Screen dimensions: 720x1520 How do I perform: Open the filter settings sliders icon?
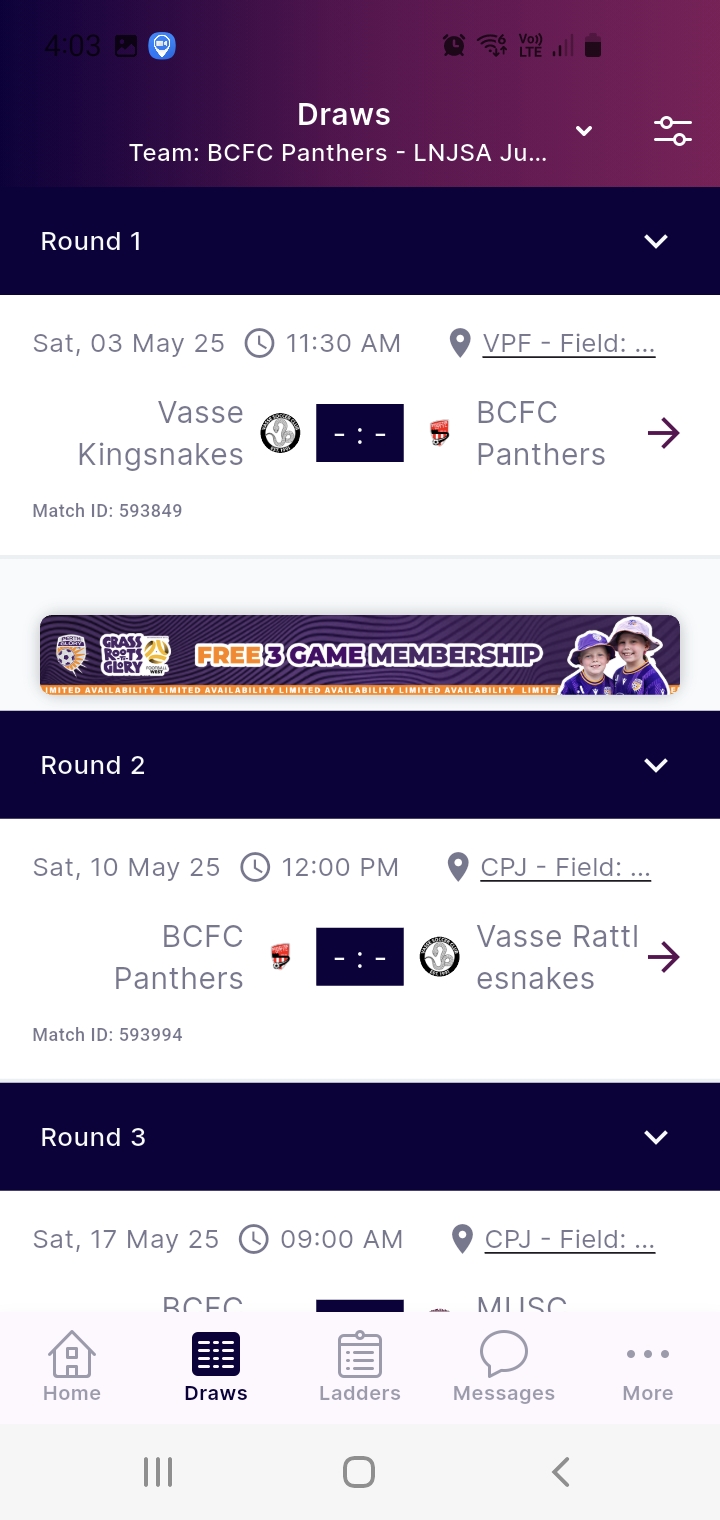[673, 131]
